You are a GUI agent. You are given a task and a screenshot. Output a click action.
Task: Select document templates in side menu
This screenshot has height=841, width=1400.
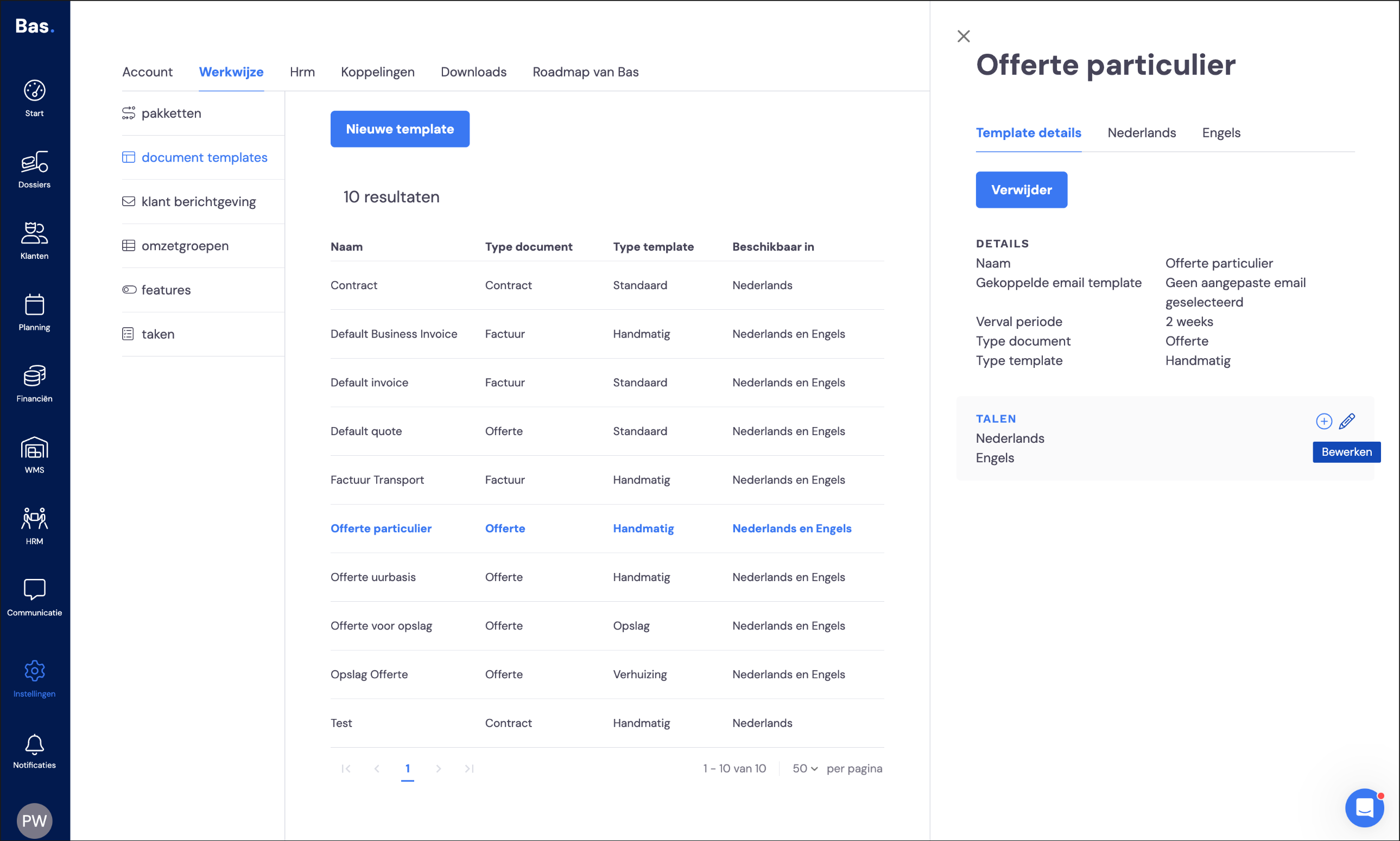tap(203, 157)
